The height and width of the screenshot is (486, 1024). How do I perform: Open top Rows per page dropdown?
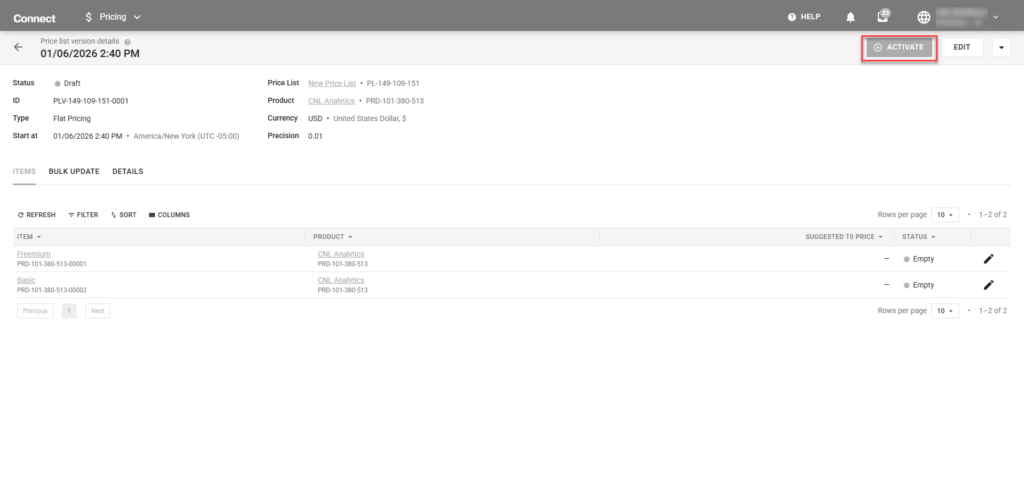(946, 215)
